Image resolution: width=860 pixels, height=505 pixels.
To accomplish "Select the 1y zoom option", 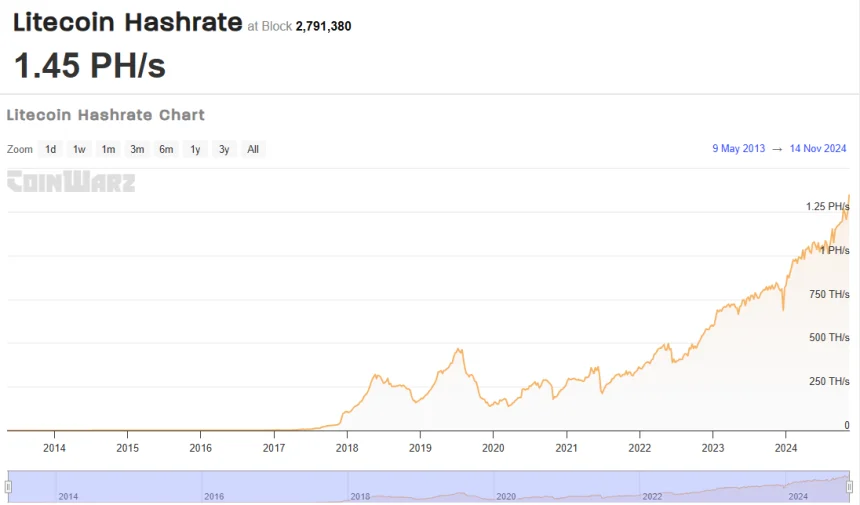I will (195, 149).
